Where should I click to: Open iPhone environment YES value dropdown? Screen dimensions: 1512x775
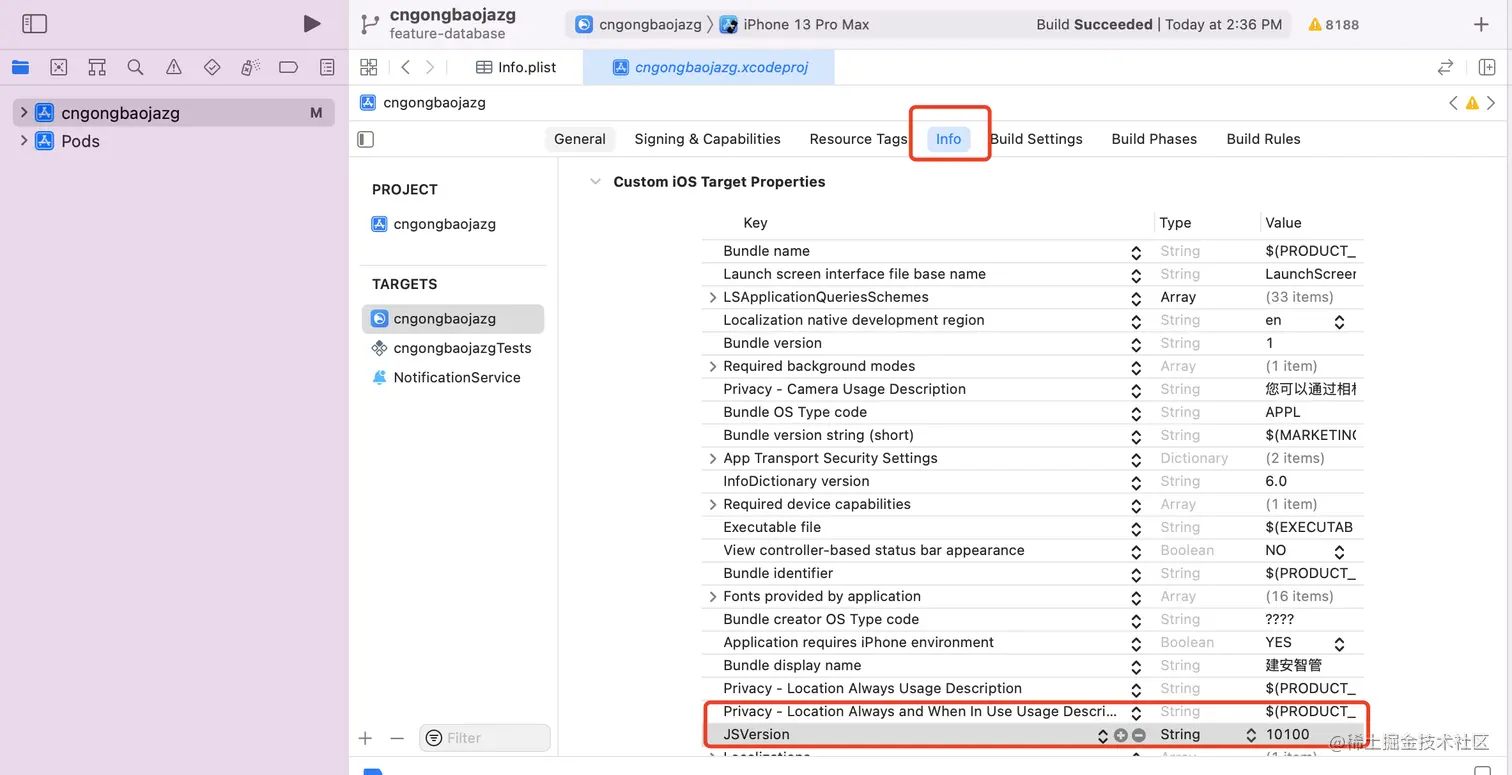pyautogui.click(x=1339, y=643)
